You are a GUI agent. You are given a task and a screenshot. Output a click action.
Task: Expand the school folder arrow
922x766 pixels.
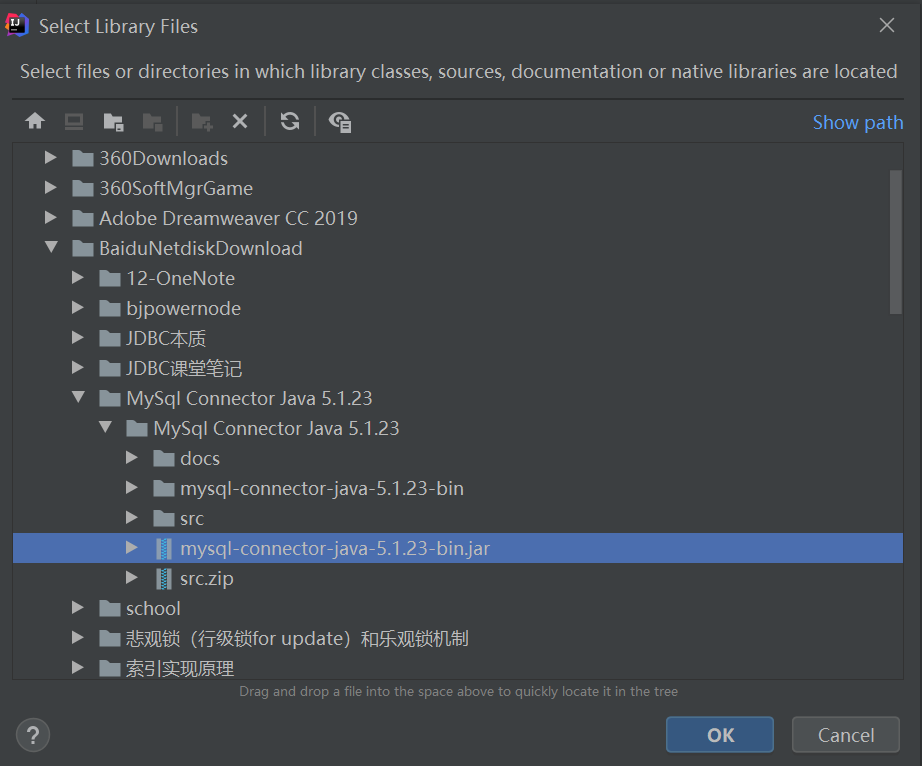(78, 607)
